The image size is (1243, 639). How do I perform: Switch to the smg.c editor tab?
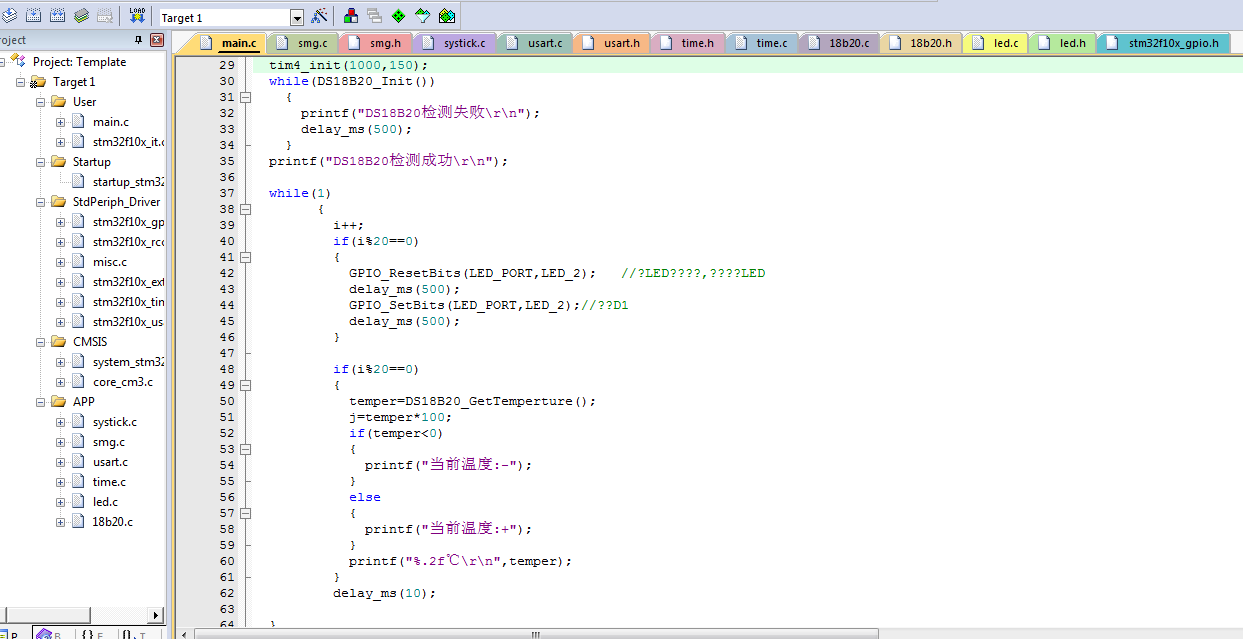pyautogui.click(x=303, y=43)
